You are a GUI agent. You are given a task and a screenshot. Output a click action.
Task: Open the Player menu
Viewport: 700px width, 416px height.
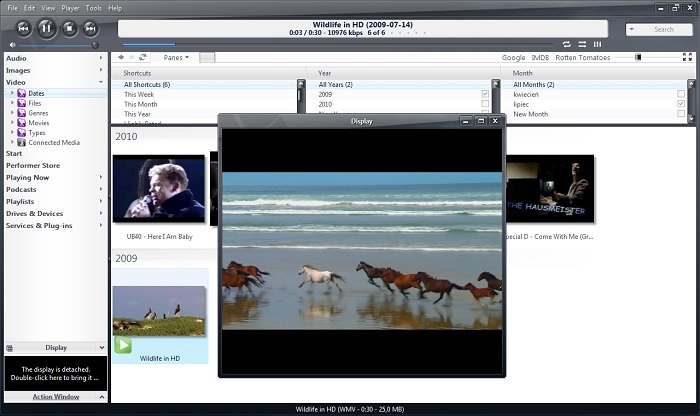(70, 7)
